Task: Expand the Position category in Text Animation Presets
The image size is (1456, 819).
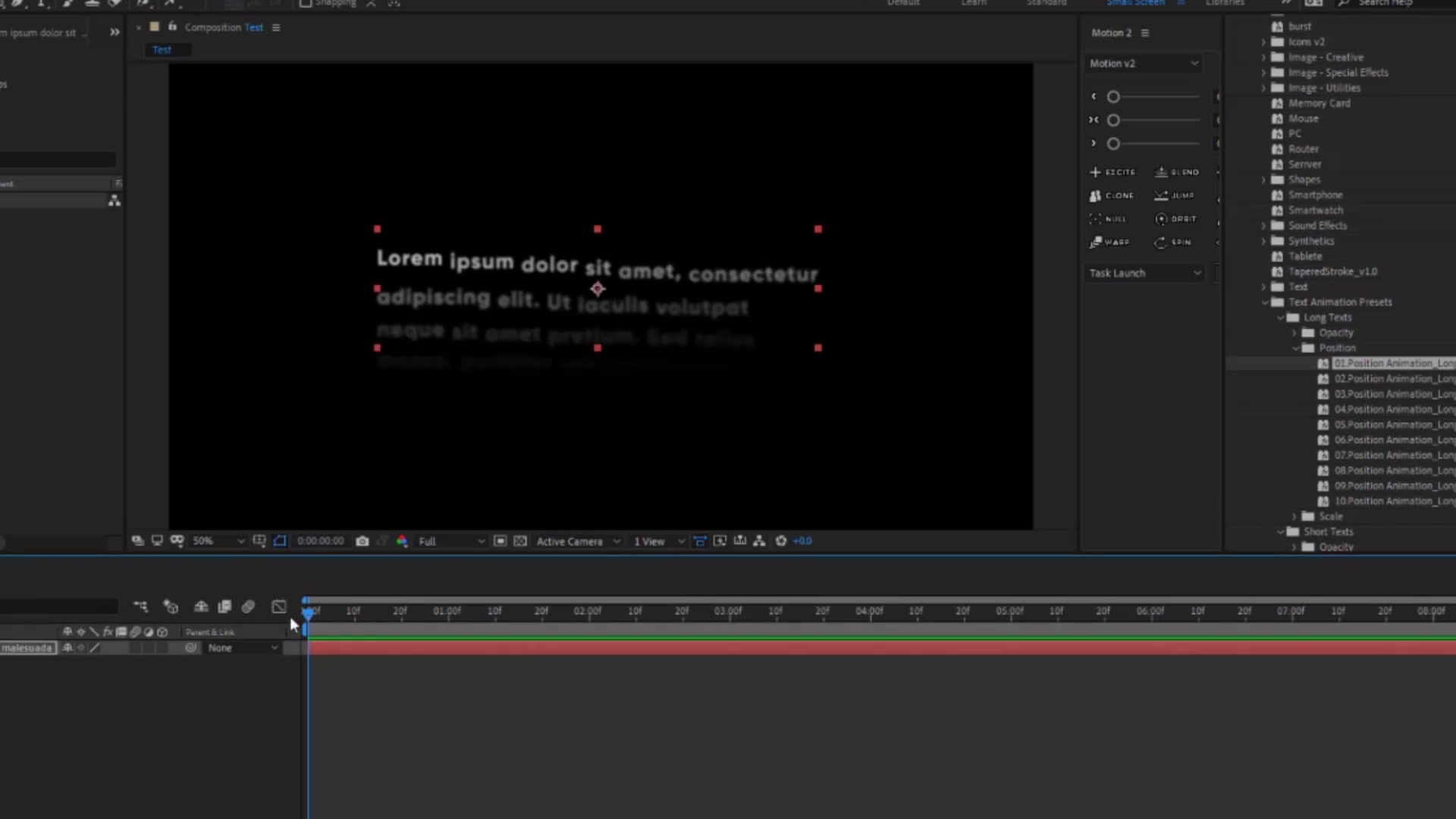Action: pos(1296,347)
